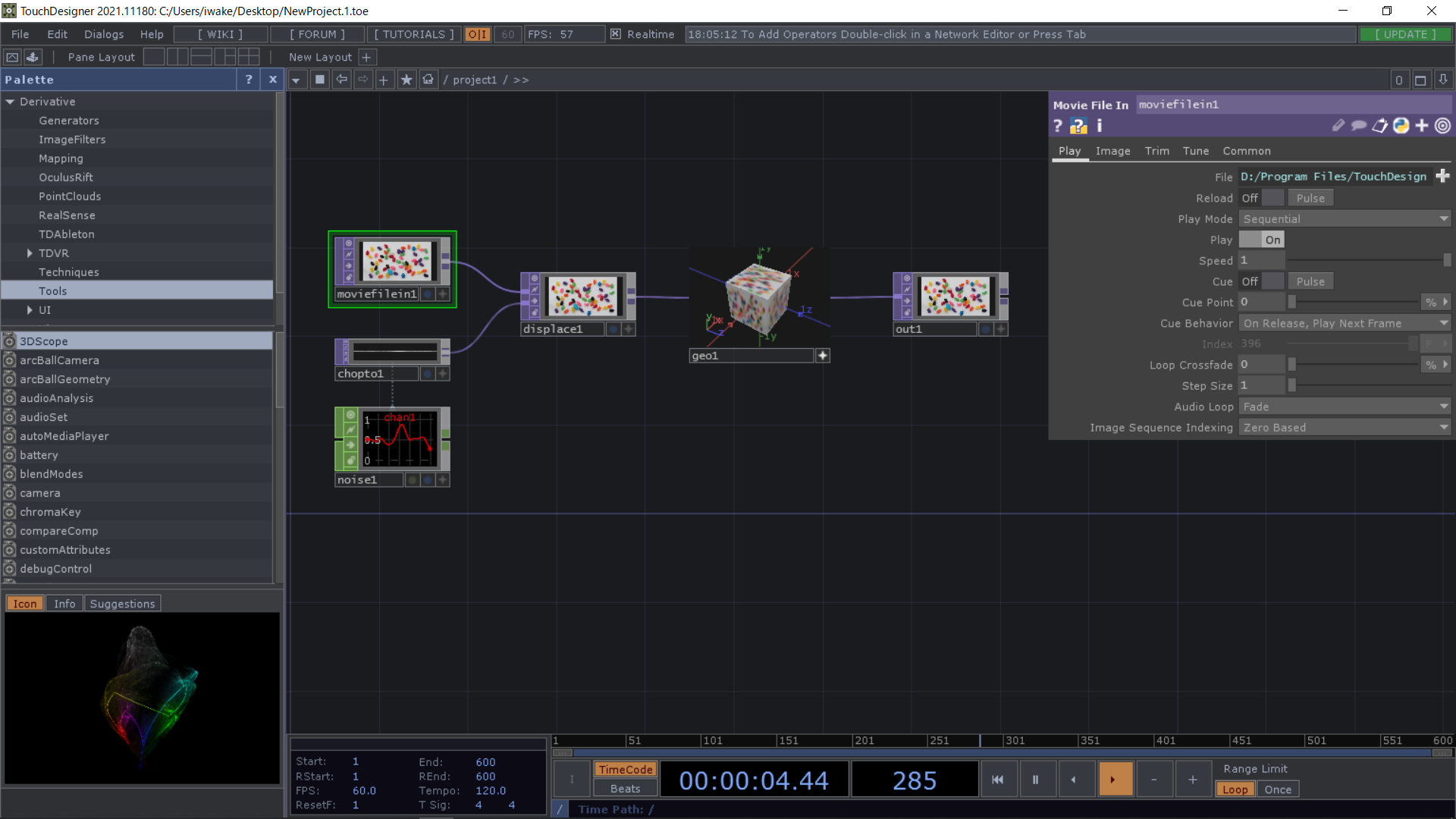
Task: Click the home icon in the network path bar
Action: click(428, 79)
